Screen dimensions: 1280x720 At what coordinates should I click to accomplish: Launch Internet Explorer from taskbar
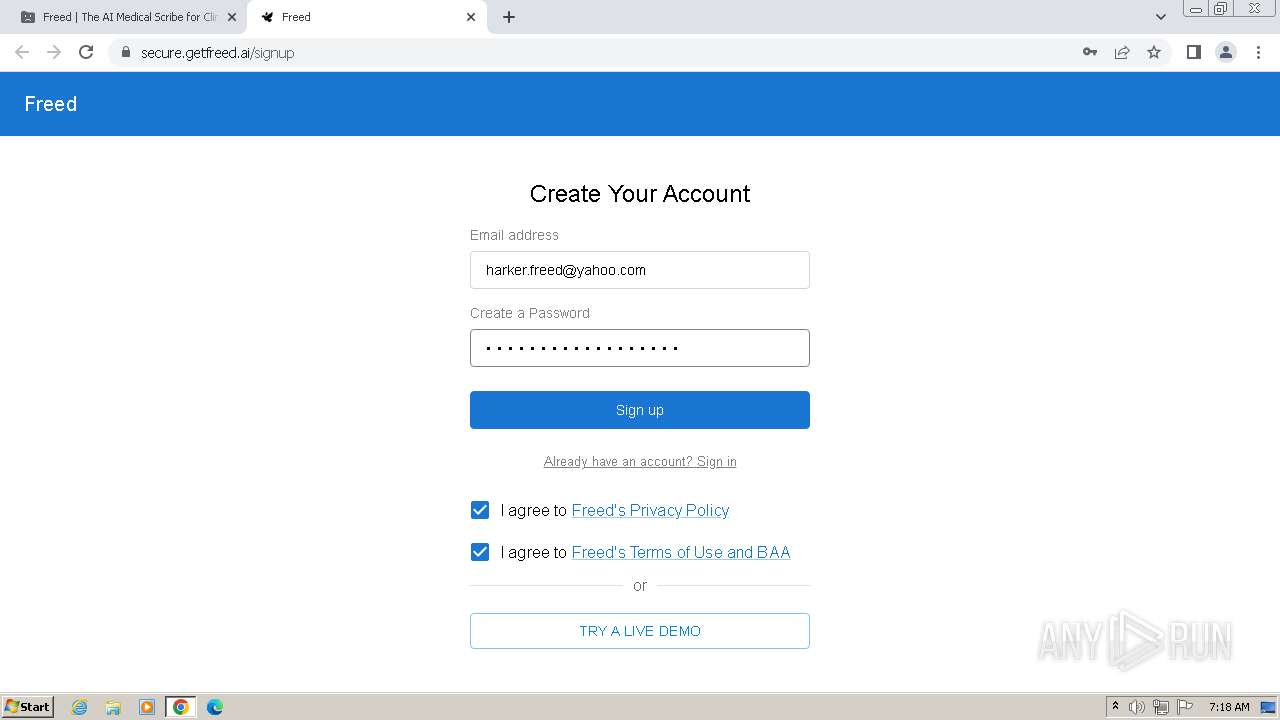[x=80, y=707]
